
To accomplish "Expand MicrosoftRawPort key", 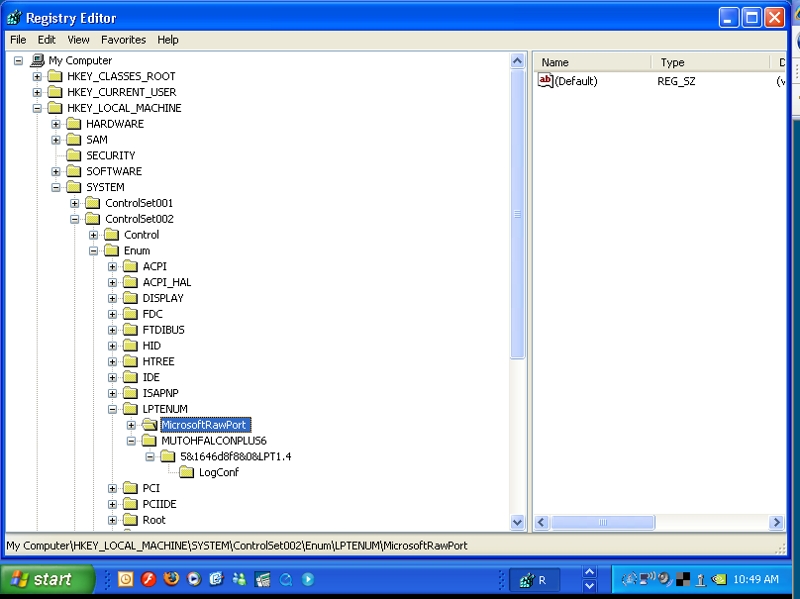I will click(132, 425).
